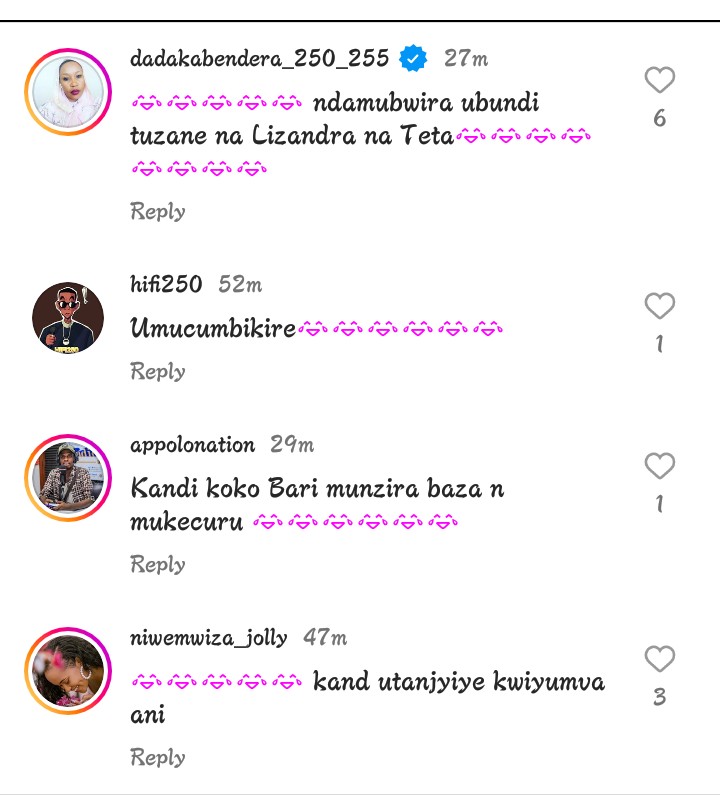Reply to dadakabendera_250_255's comment

coord(158,211)
